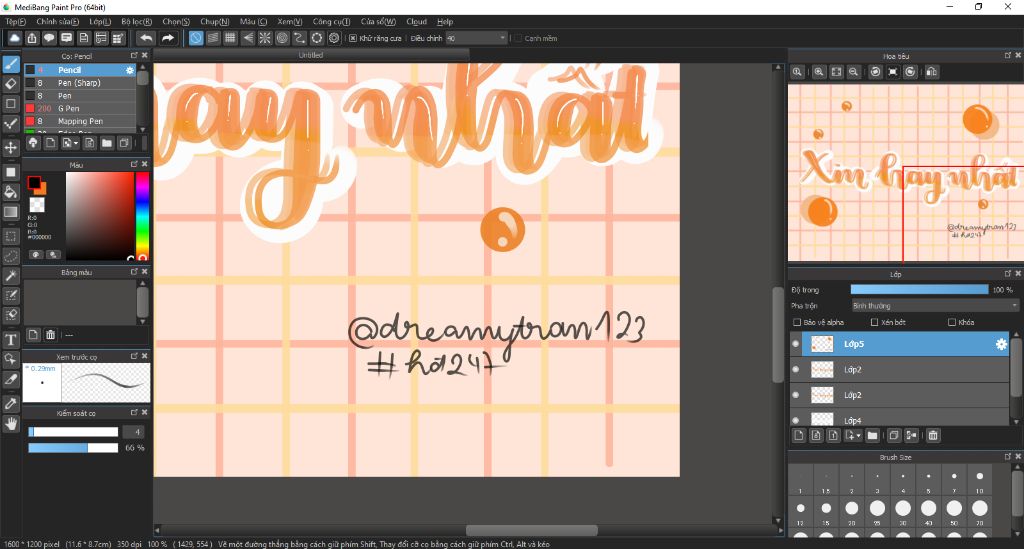Viewport: 1024px width, 549px height.
Task: Open the Bộ lọc menu
Action: coord(136,22)
